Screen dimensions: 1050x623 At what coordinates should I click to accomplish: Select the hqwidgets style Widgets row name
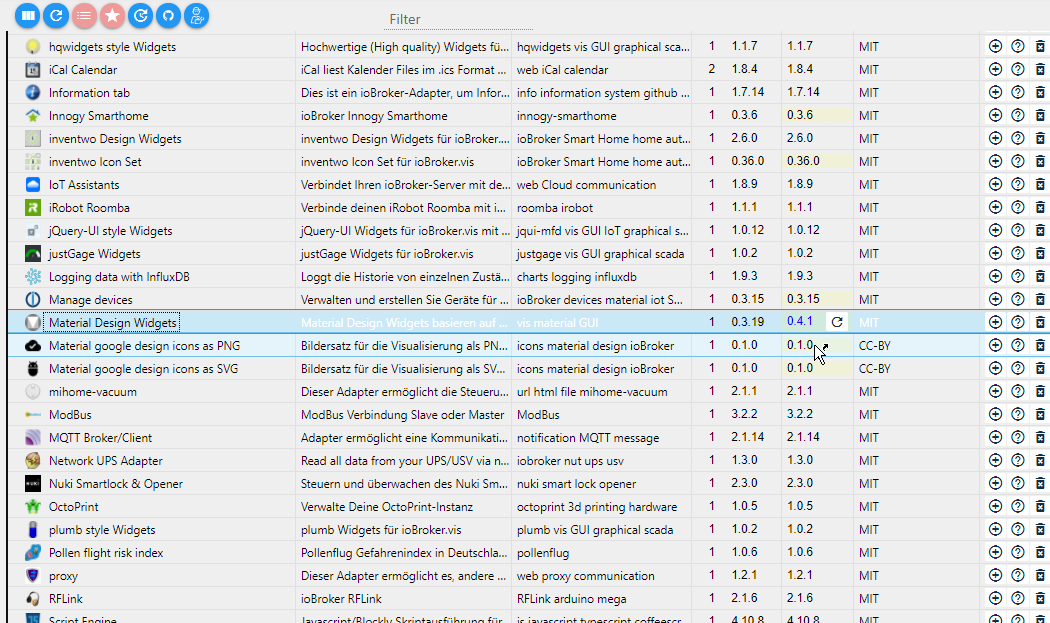[112, 47]
